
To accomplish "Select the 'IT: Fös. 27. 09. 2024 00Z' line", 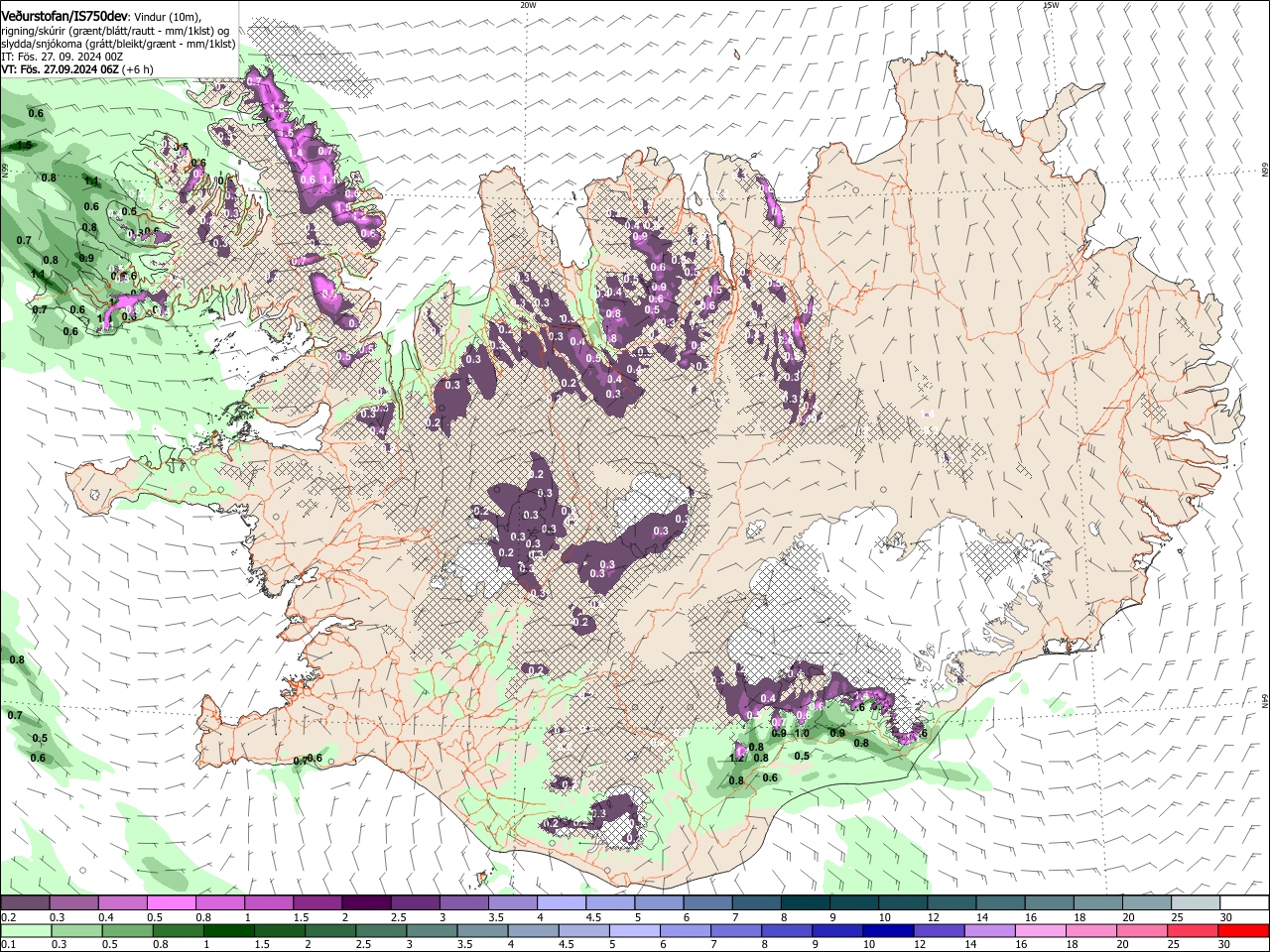I will point(63,57).
